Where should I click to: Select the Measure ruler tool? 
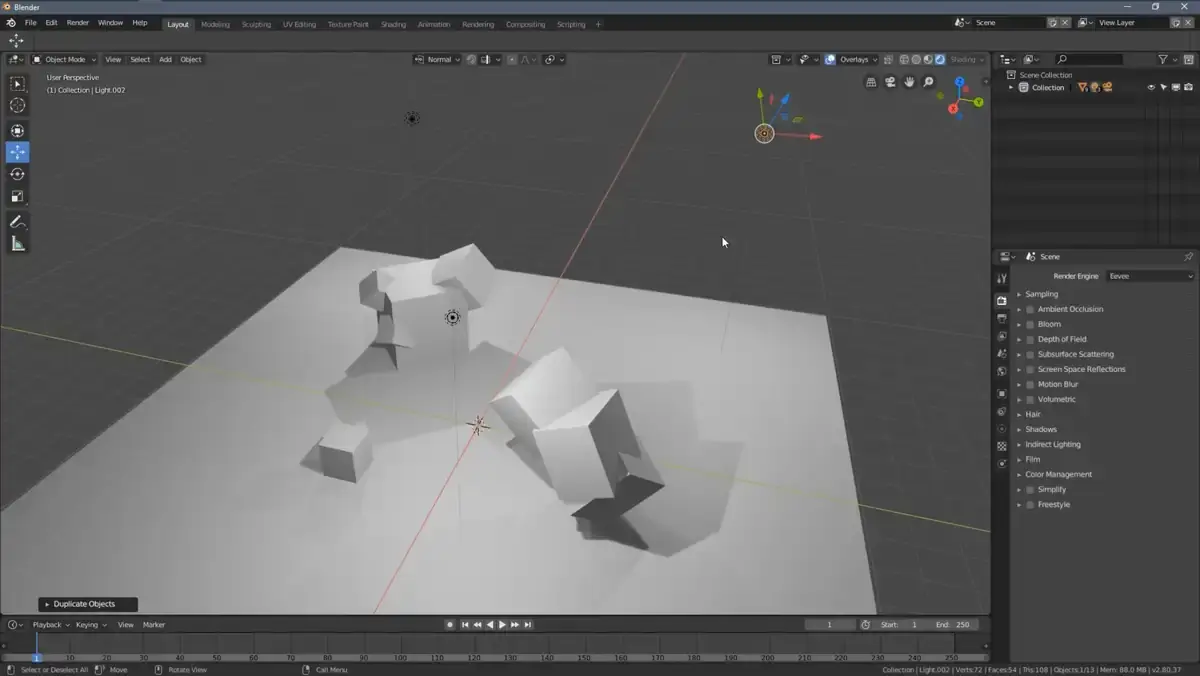17,244
